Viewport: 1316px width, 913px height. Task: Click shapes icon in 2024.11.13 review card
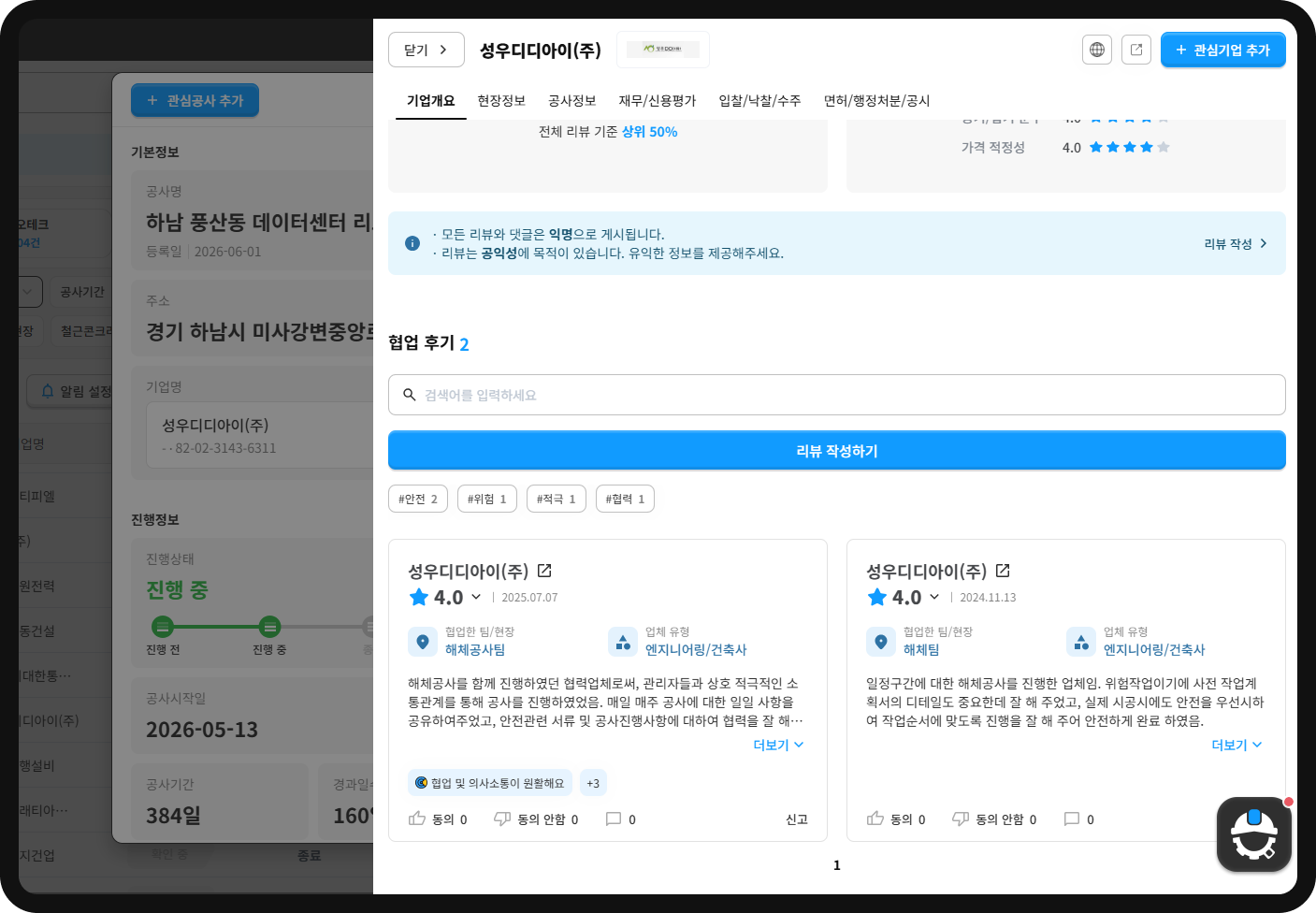(1081, 642)
